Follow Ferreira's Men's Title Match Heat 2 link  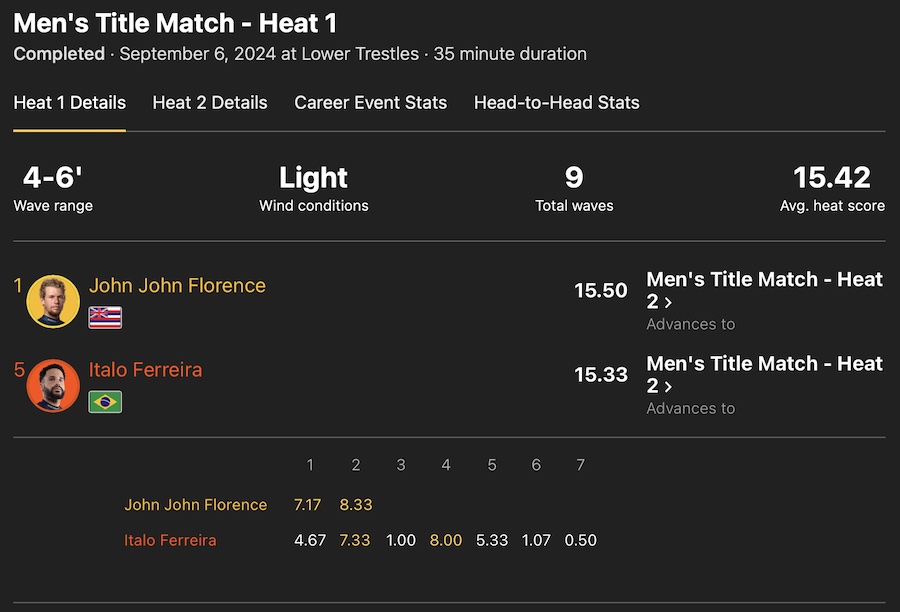[764, 374]
